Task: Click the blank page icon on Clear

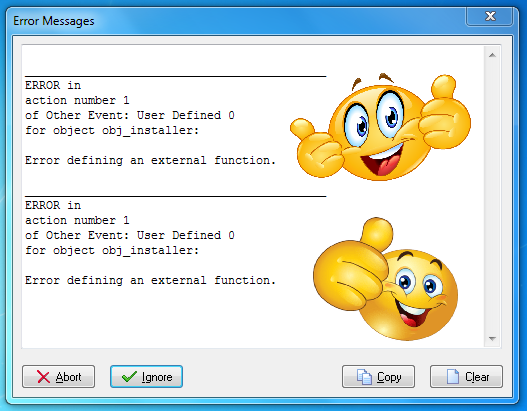Action: [453, 376]
